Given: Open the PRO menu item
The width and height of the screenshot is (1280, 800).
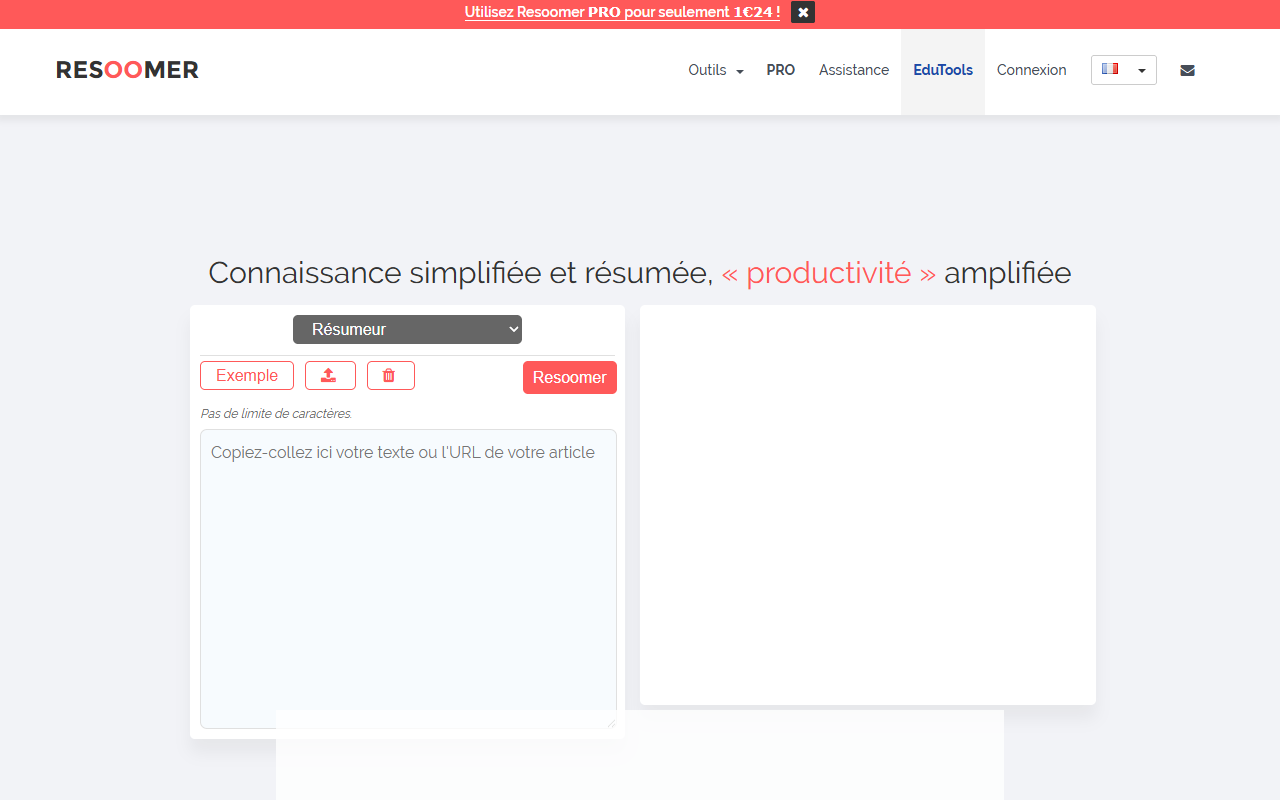Looking at the screenshot, I should point(781,70).
